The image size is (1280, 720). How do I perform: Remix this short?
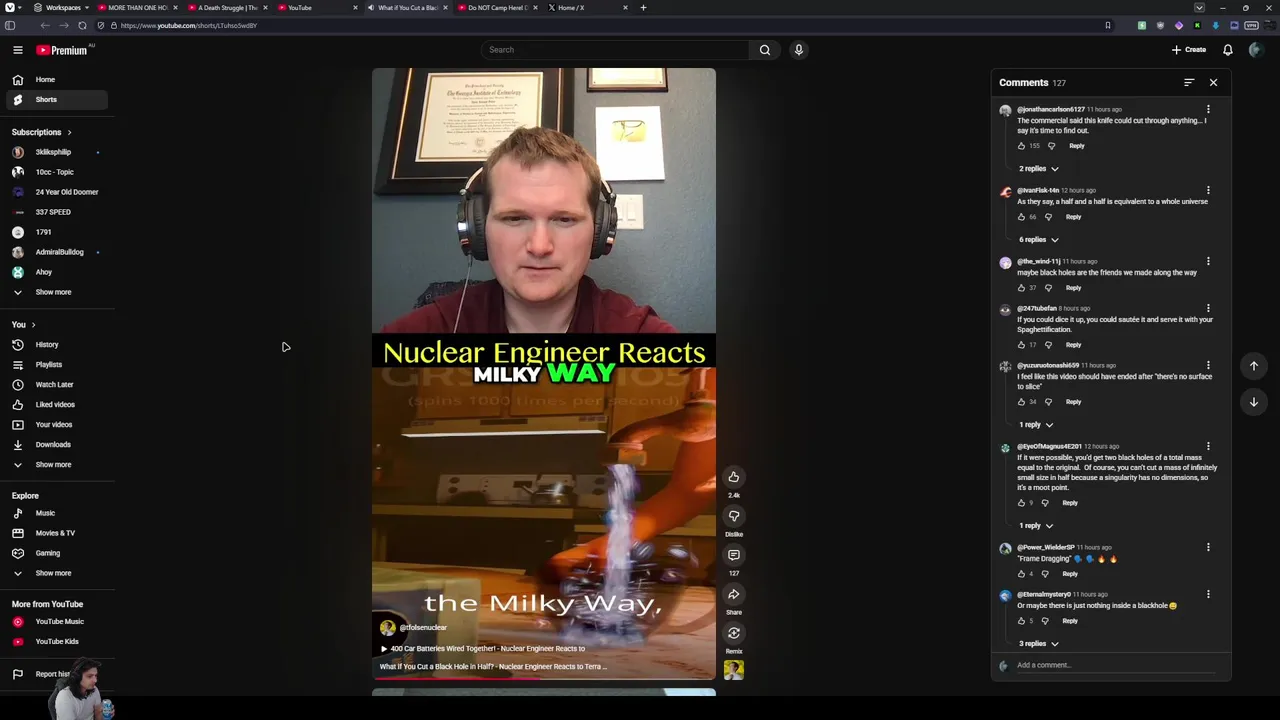click(733, 633)
